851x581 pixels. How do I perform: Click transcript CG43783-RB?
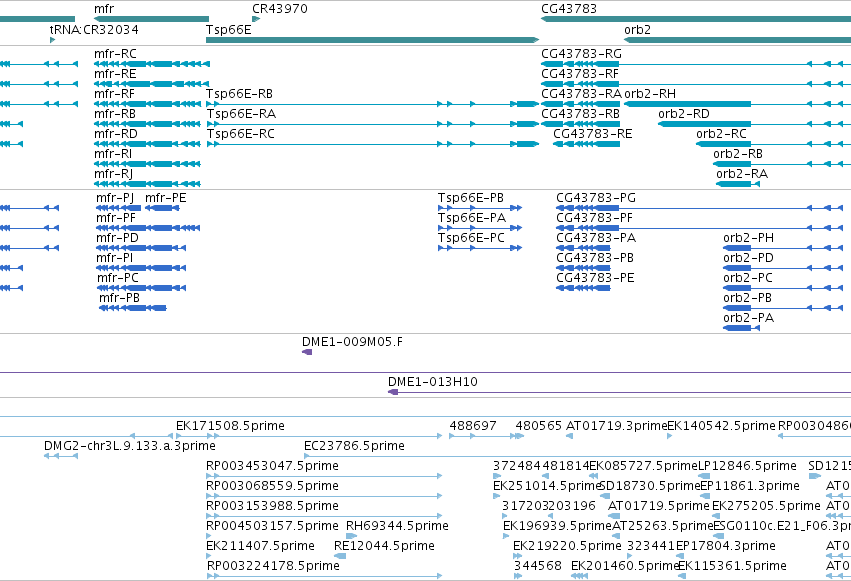pyautogui.click(x=580, y=124)
